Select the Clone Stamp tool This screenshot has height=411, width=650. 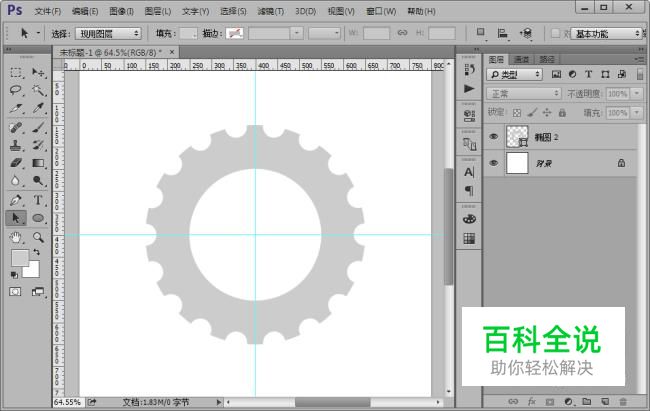(16, 145)
